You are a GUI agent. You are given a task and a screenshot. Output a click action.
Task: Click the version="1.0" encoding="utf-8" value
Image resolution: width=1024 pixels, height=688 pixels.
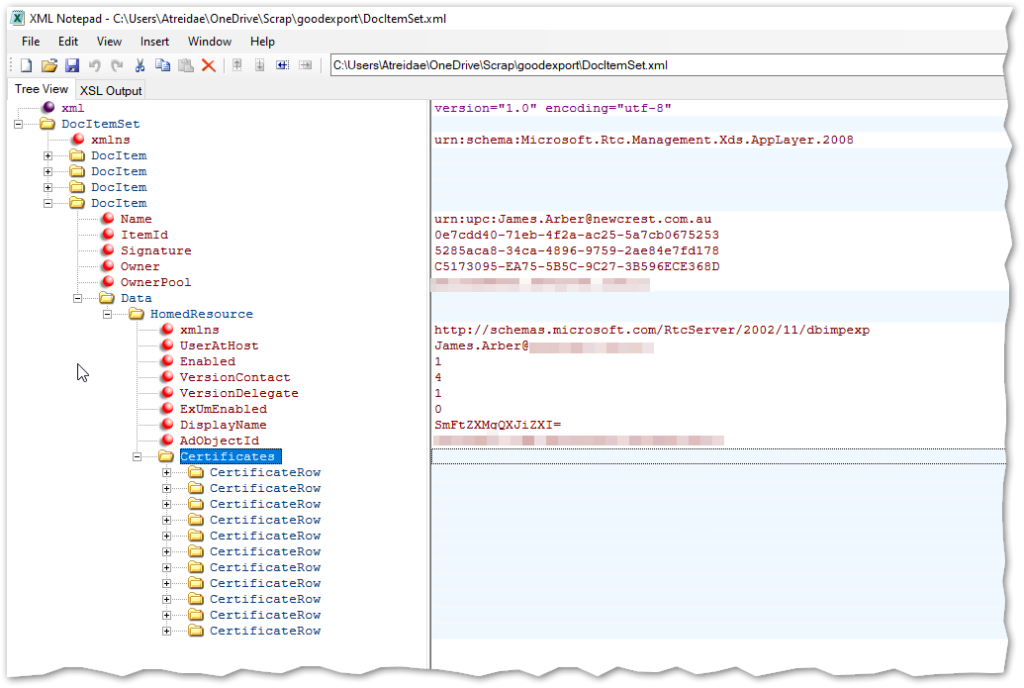coord(552,108)
